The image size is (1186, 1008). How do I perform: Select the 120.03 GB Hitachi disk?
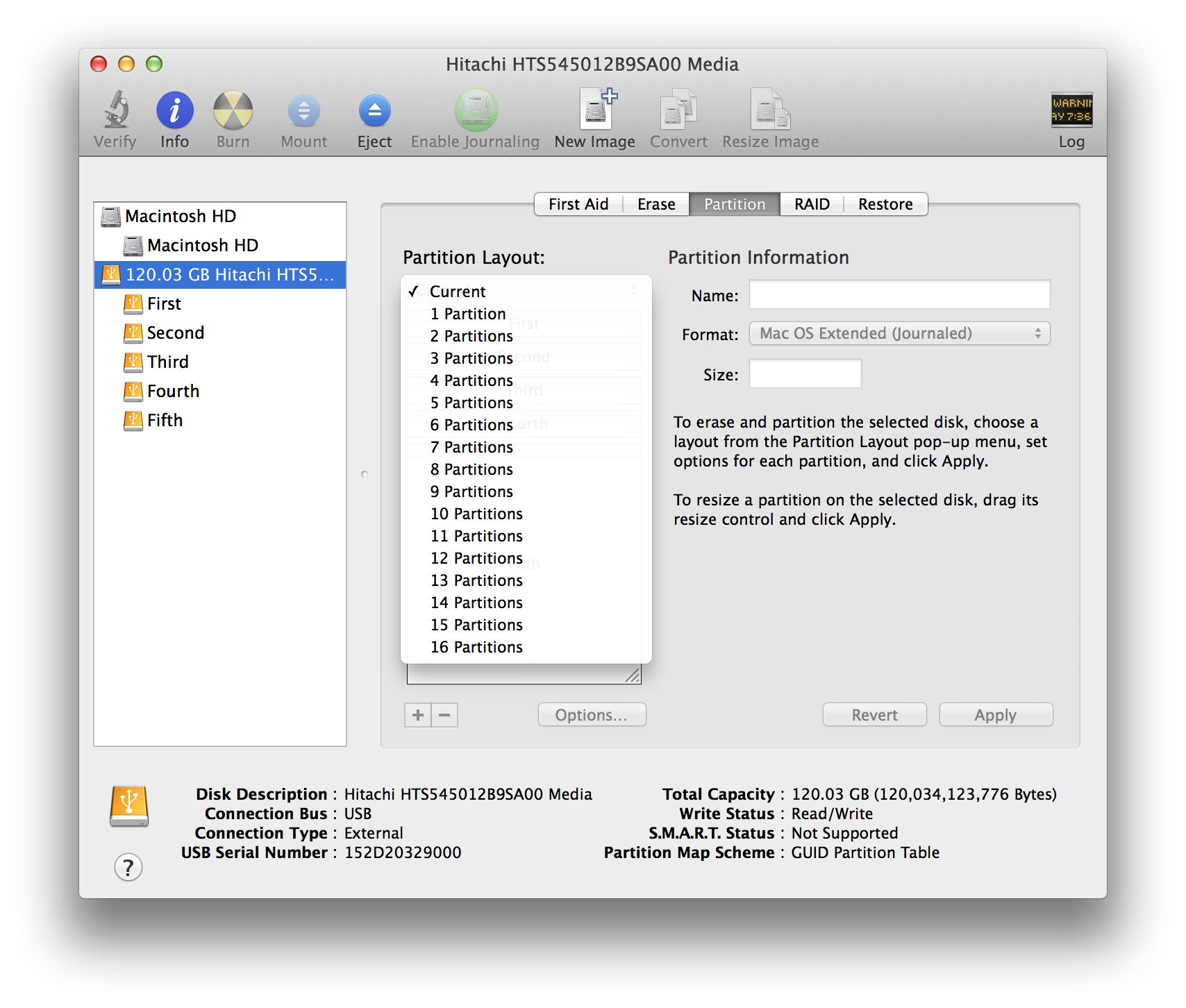(x=220, y=275)
